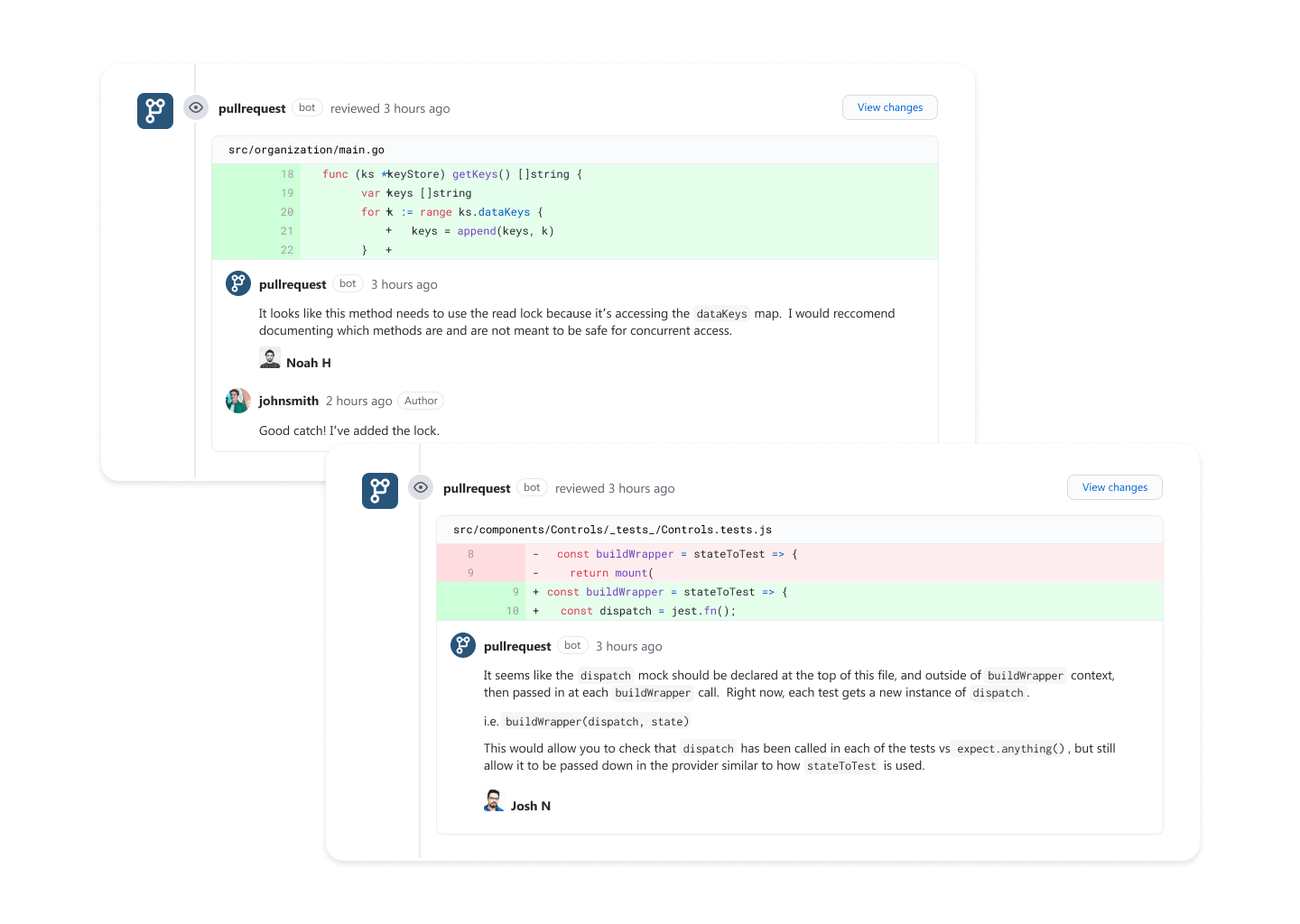Click the pullrequest comment avatar above the dataKeys comment
The height and width of the screenshot is (924, 1300).
(238, 283)
